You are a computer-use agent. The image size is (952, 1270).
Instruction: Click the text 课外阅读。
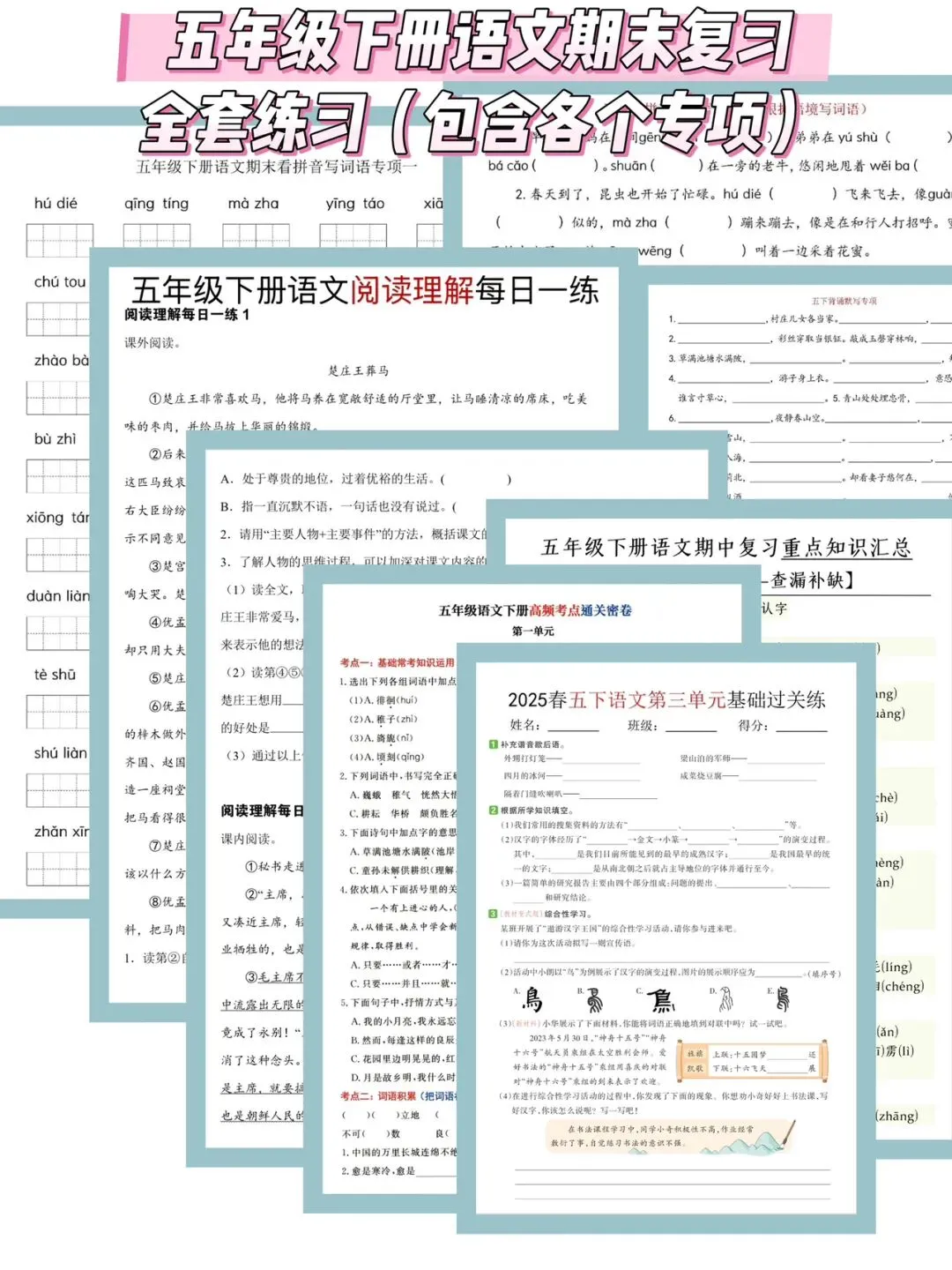tap(152, 343)
